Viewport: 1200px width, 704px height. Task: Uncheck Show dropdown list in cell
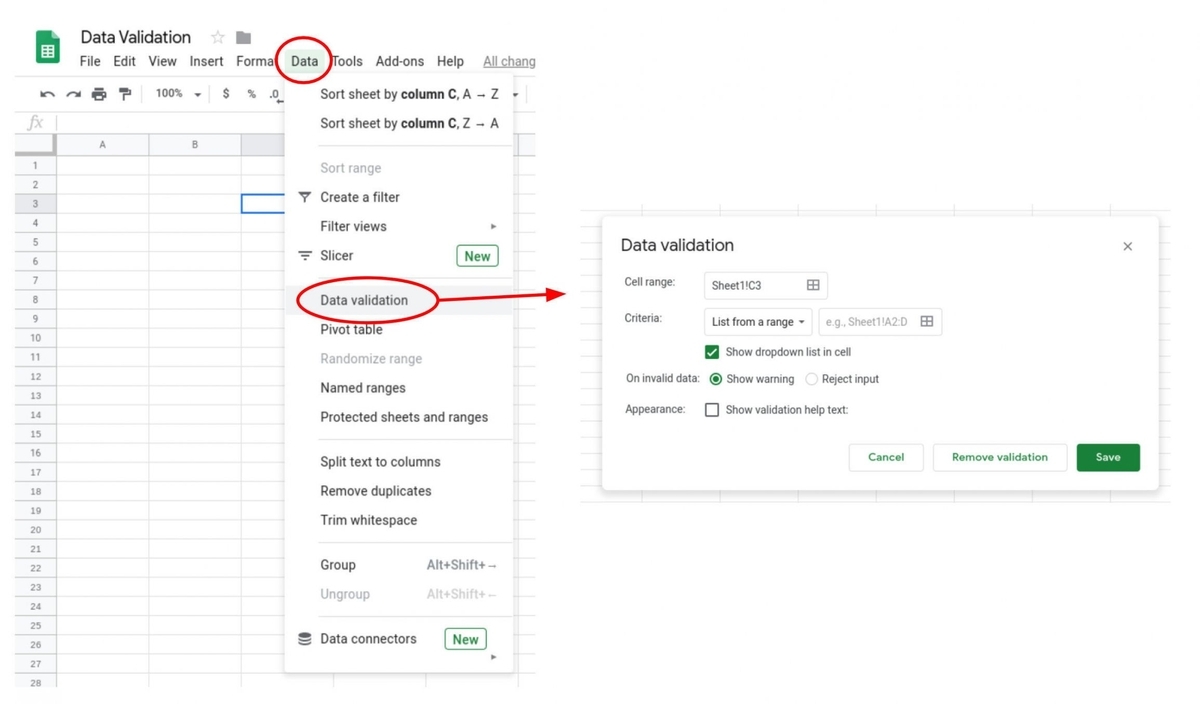713,351
